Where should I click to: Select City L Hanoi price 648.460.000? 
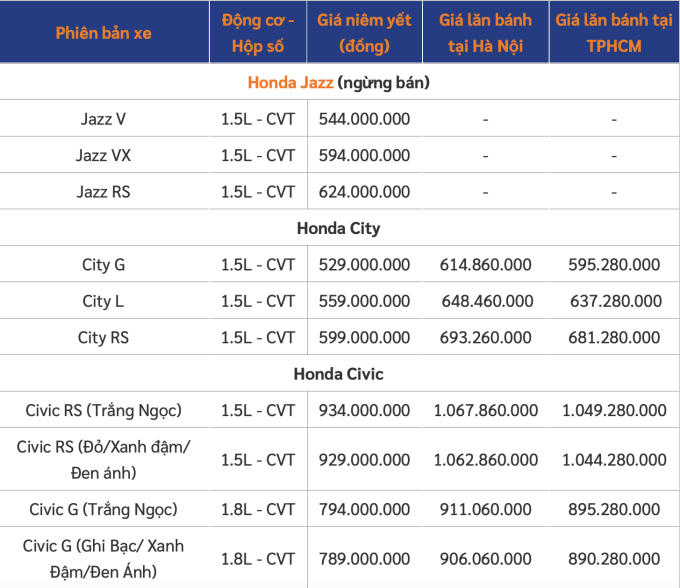[x=485, y=300]
